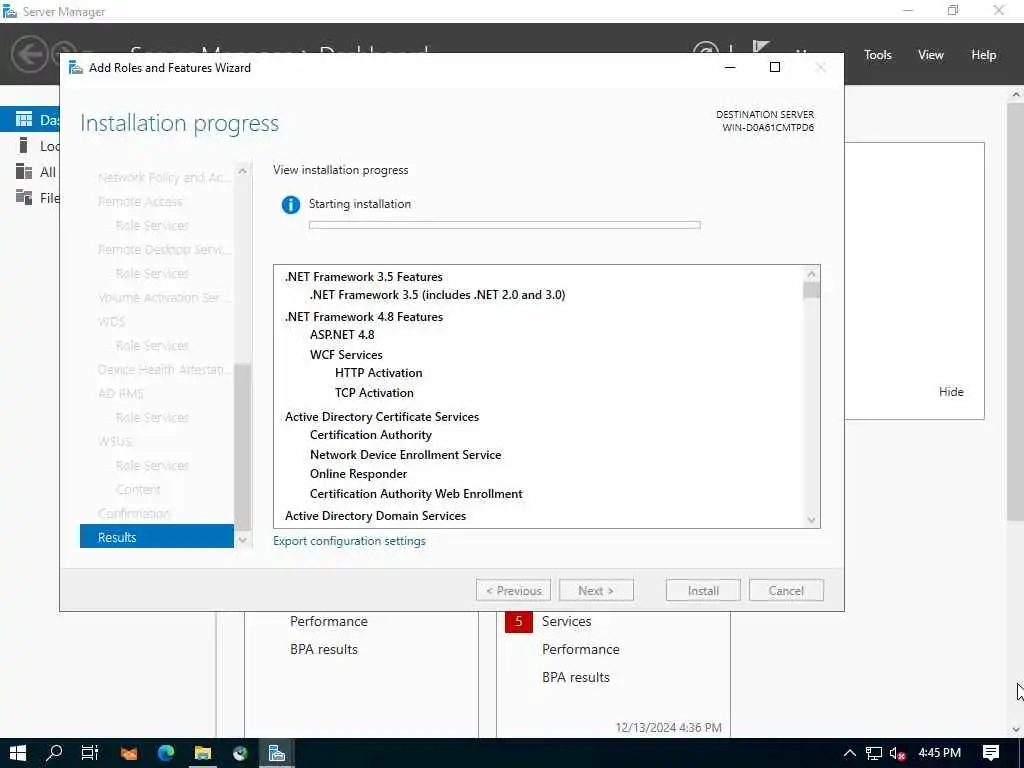
Task: Select Device Health Attestation step
Action: 164,370
